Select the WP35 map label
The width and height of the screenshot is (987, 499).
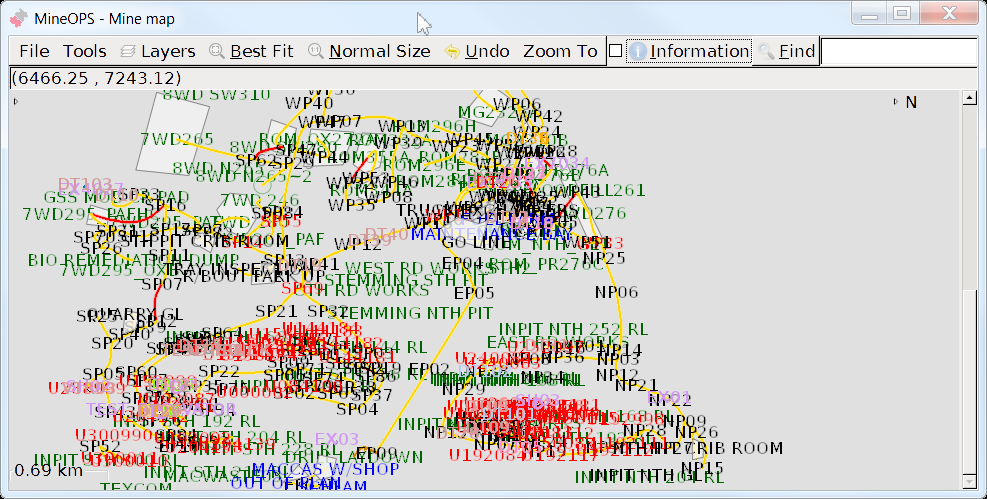352,205
